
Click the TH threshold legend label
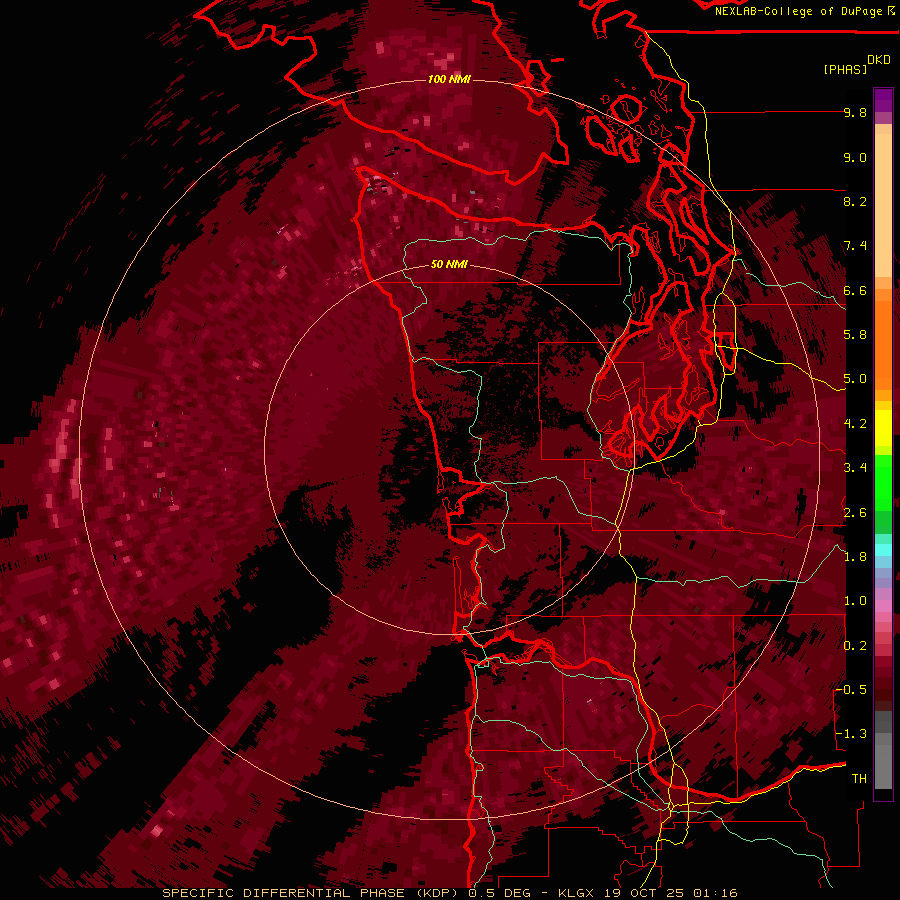click(x=859, y=779)
